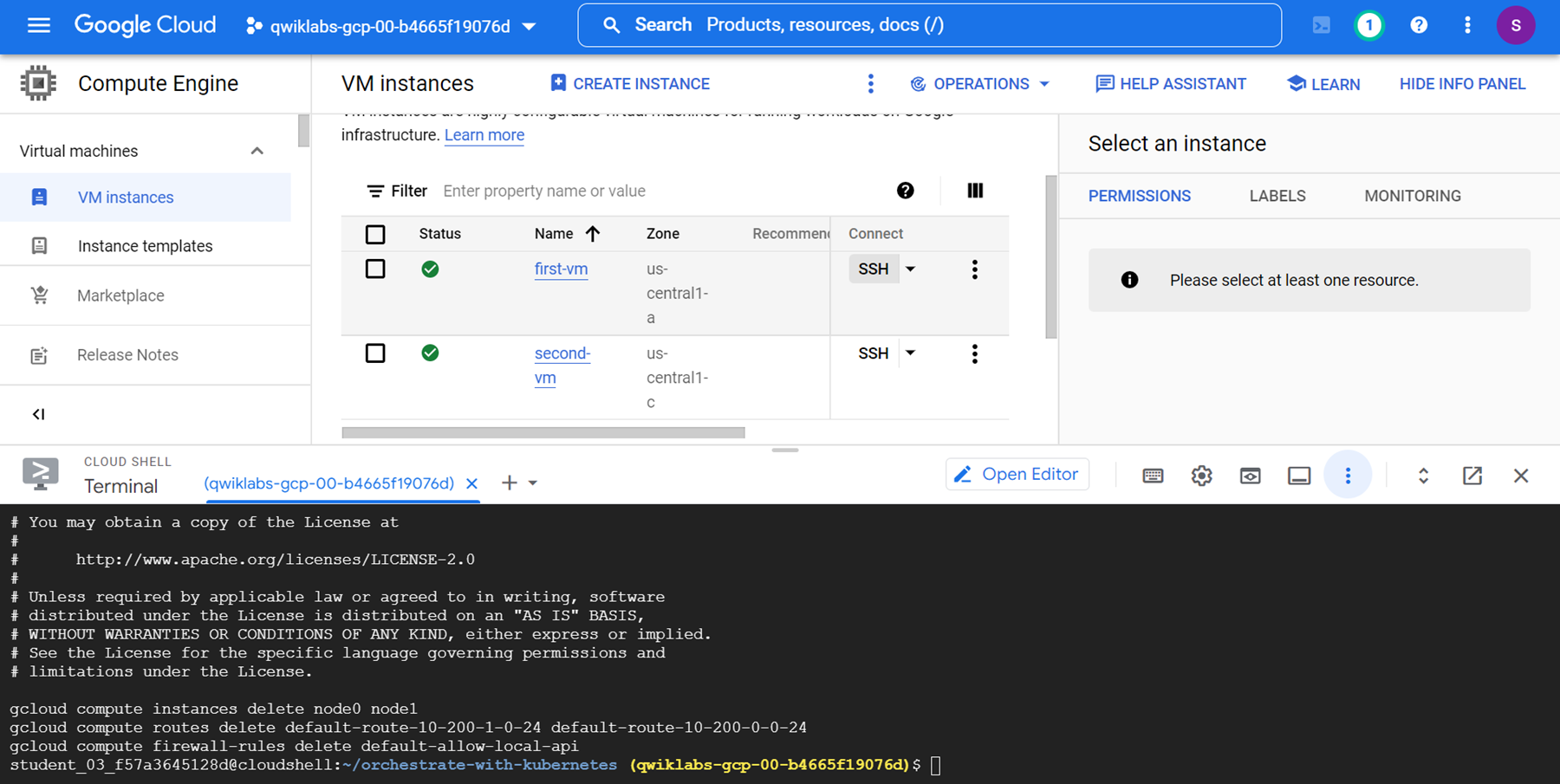
Task: Check the first-vm row checkbox
Action: (375, 269)
